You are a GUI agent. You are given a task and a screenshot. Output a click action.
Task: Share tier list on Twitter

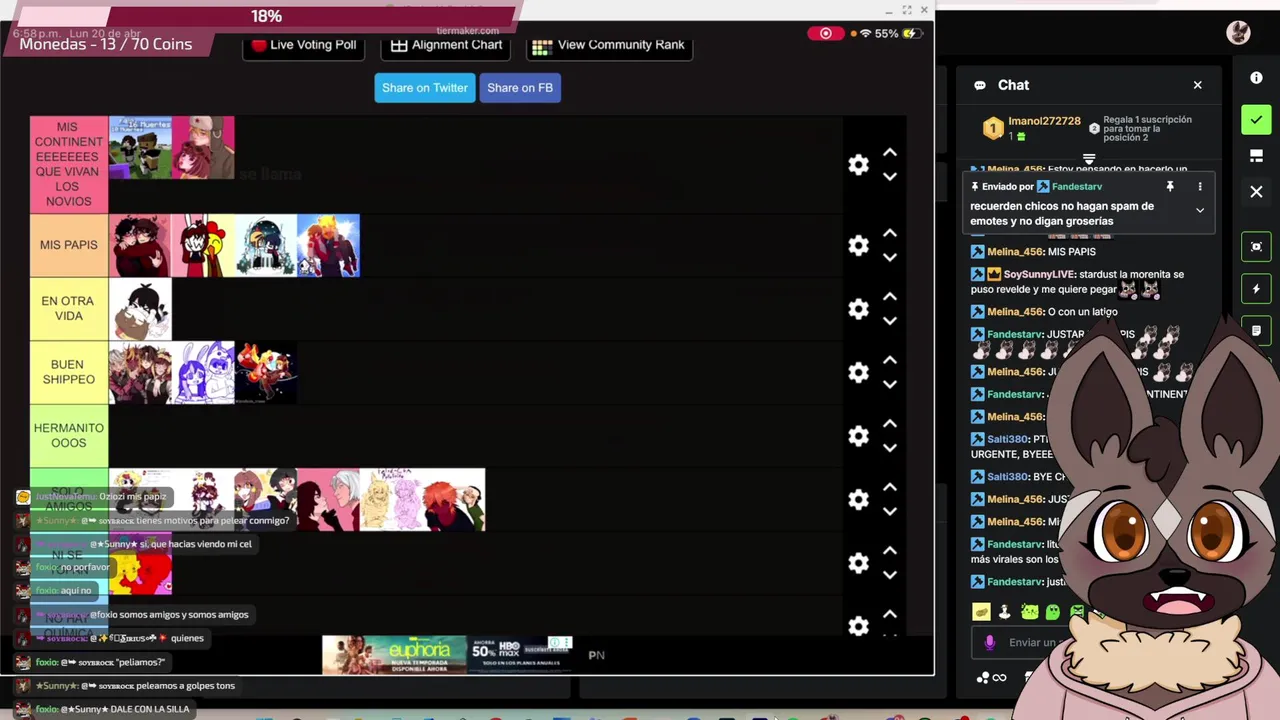coord(425,88)
